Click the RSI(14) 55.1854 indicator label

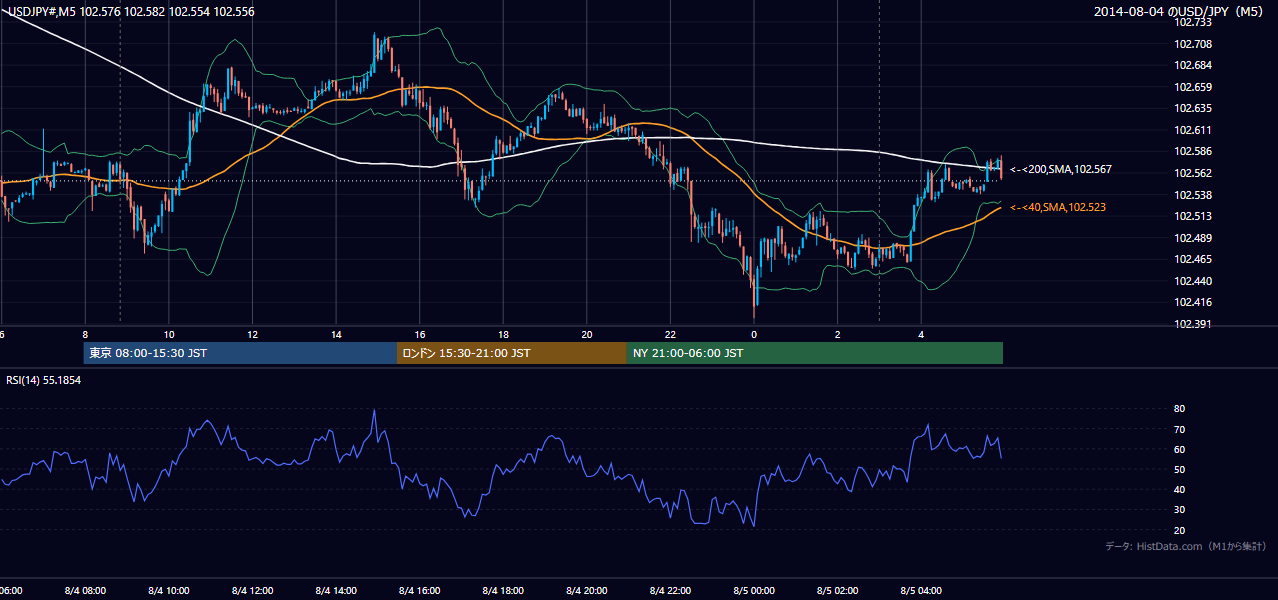tap(44, 381)
